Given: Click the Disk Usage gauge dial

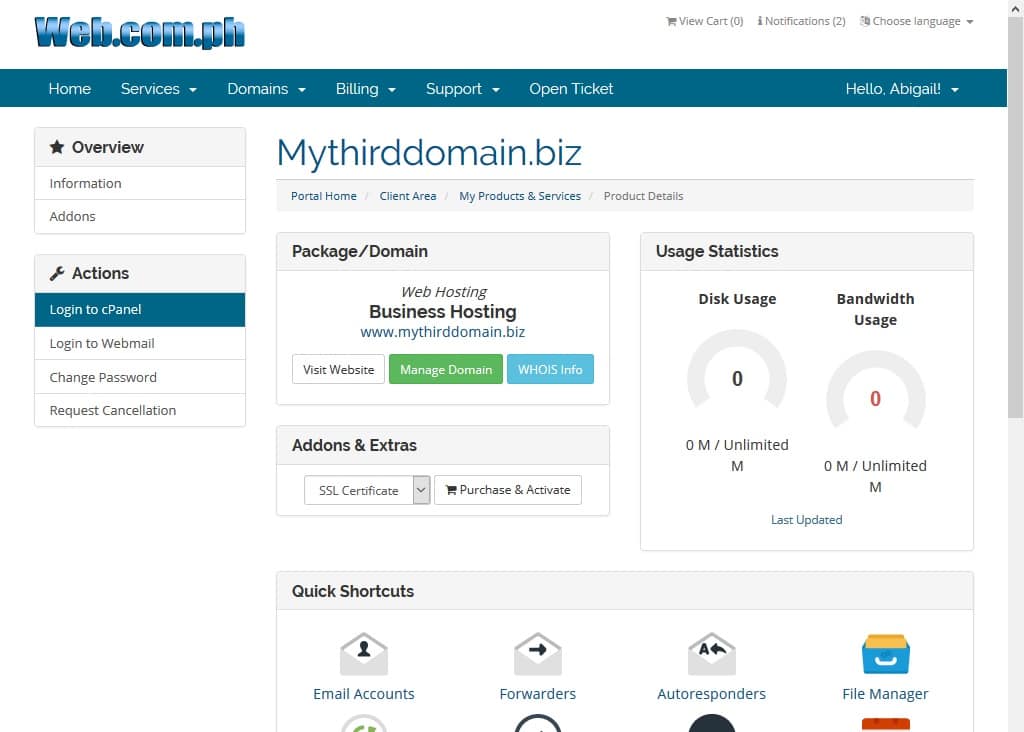Looking at the screenshot, I should pyautogui.click(x=737, y=371).
